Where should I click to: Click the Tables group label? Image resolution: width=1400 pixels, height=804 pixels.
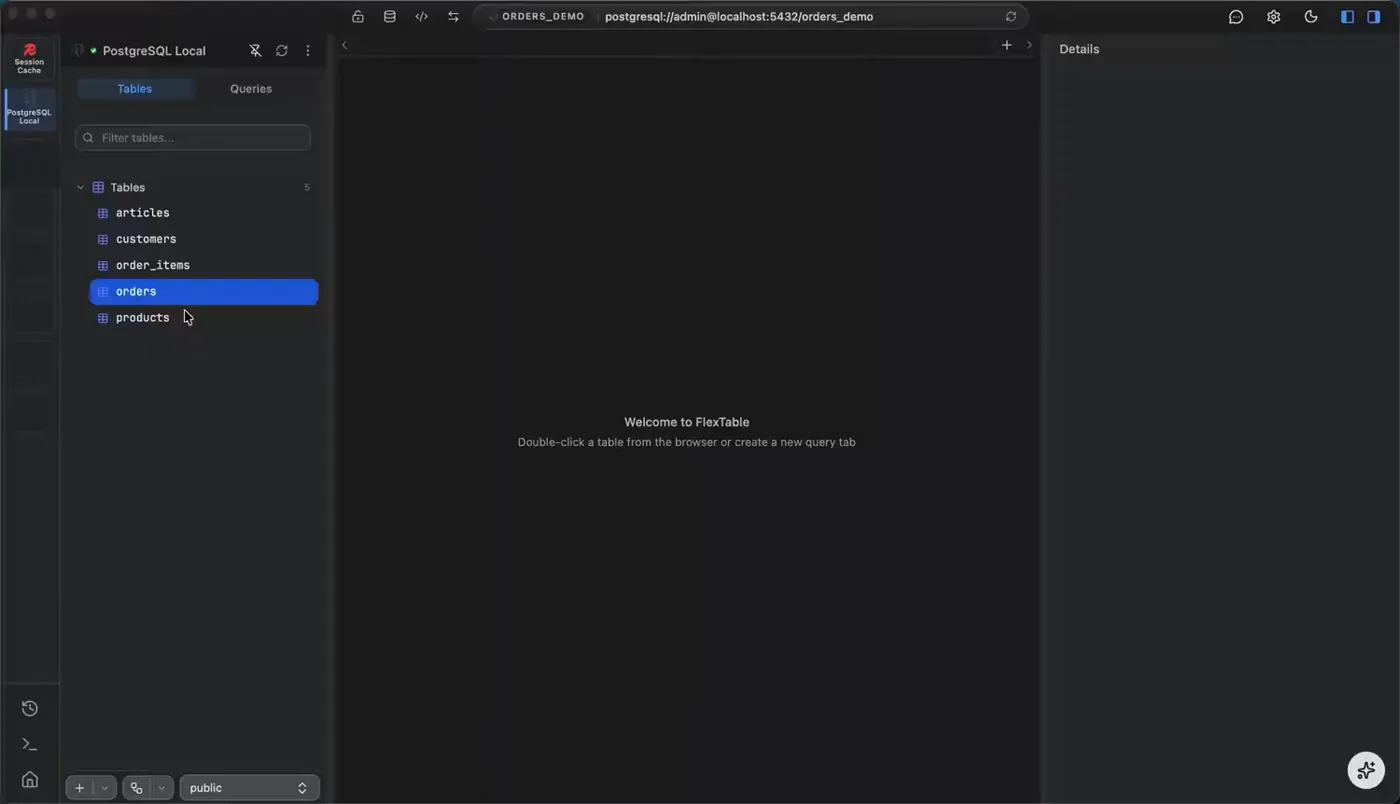(127, 188)
